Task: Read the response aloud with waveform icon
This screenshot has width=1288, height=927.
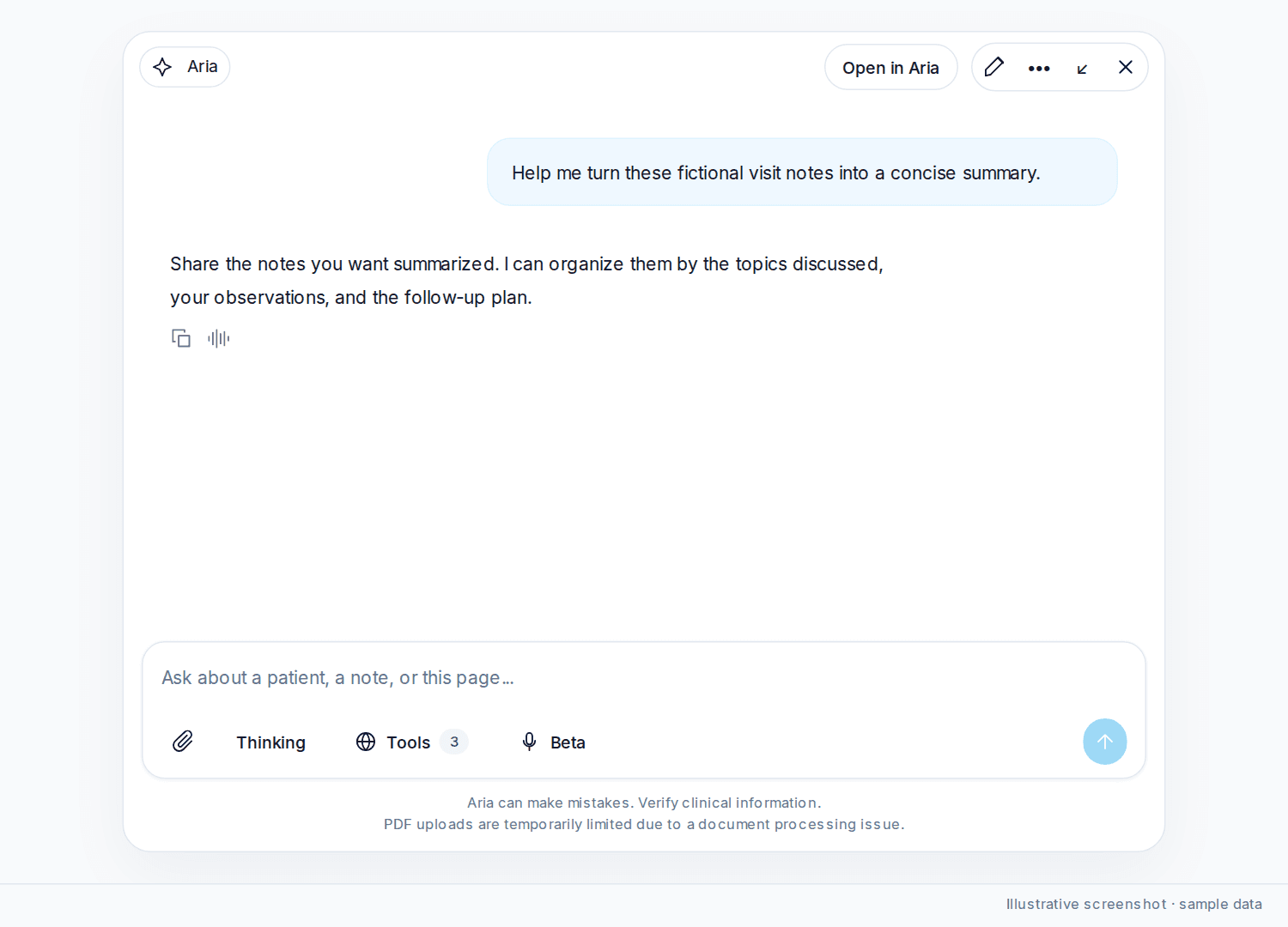Action: click(219, 338)
